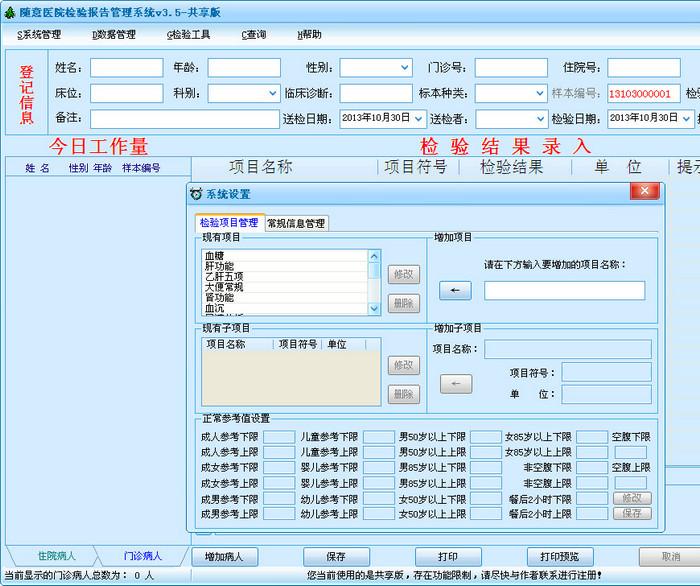The height and width of the screenshot is (586, 700).
Task: Expand the 送检者 dropdown
Action: tap(540, 119)
